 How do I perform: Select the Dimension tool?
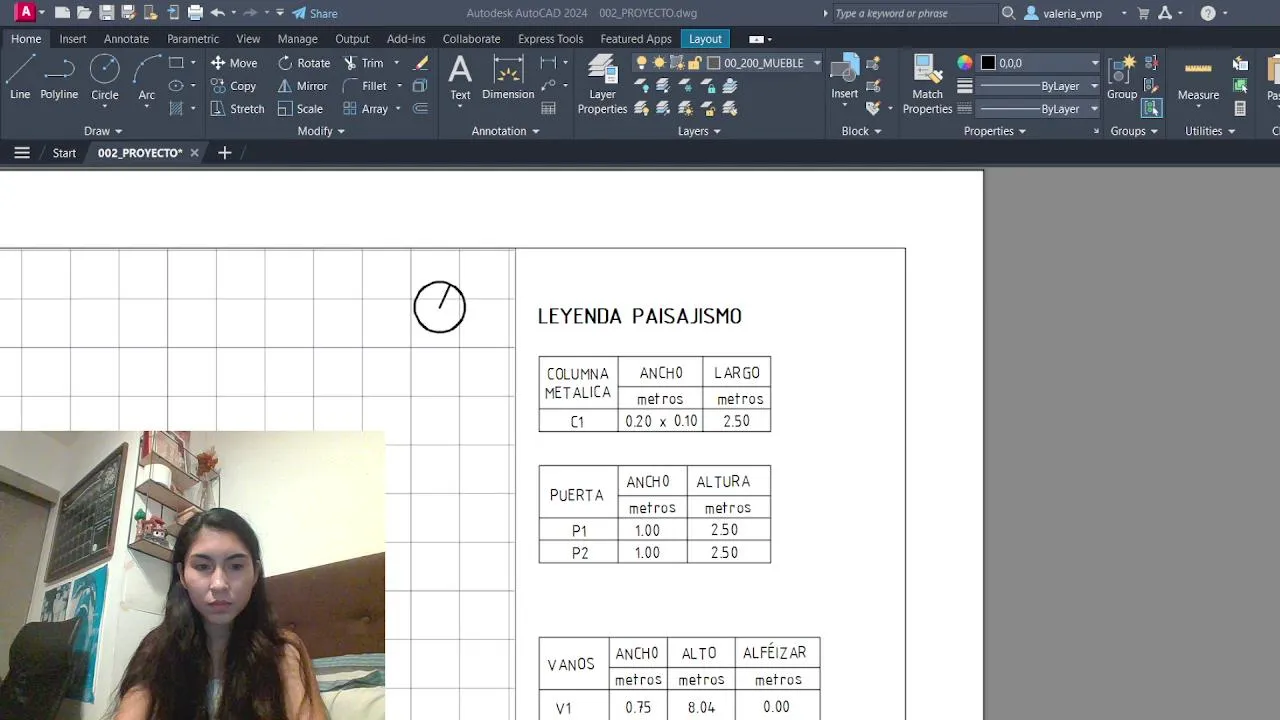tap(508, 77)
